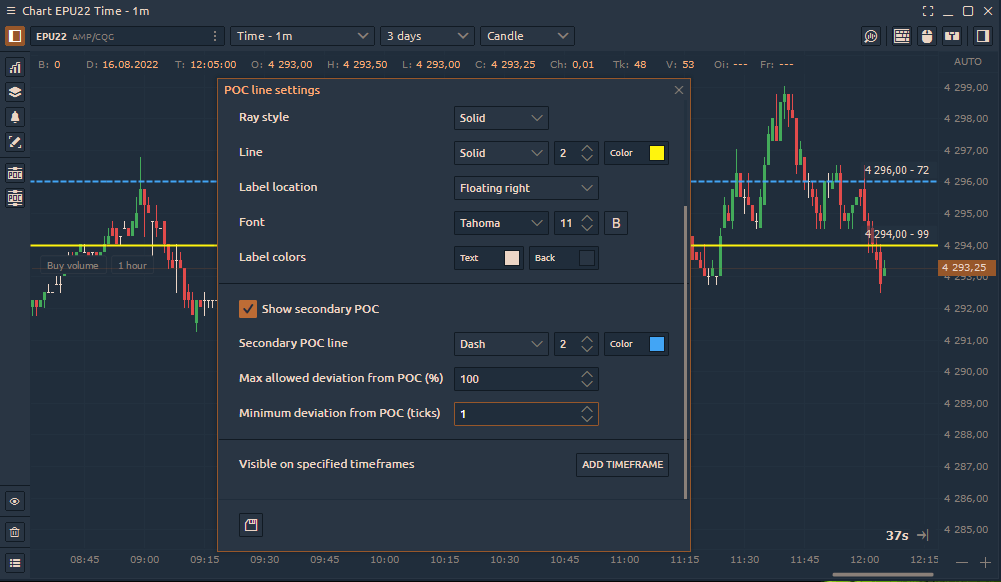The width and height of the screenshot is (1001, 582).
Task: Open the blue Secondary POC color swatch
Action: point(656,344)
